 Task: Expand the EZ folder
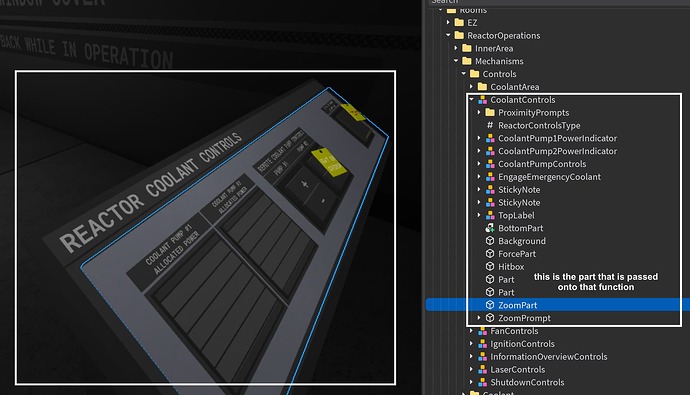[x=448, y=22]
